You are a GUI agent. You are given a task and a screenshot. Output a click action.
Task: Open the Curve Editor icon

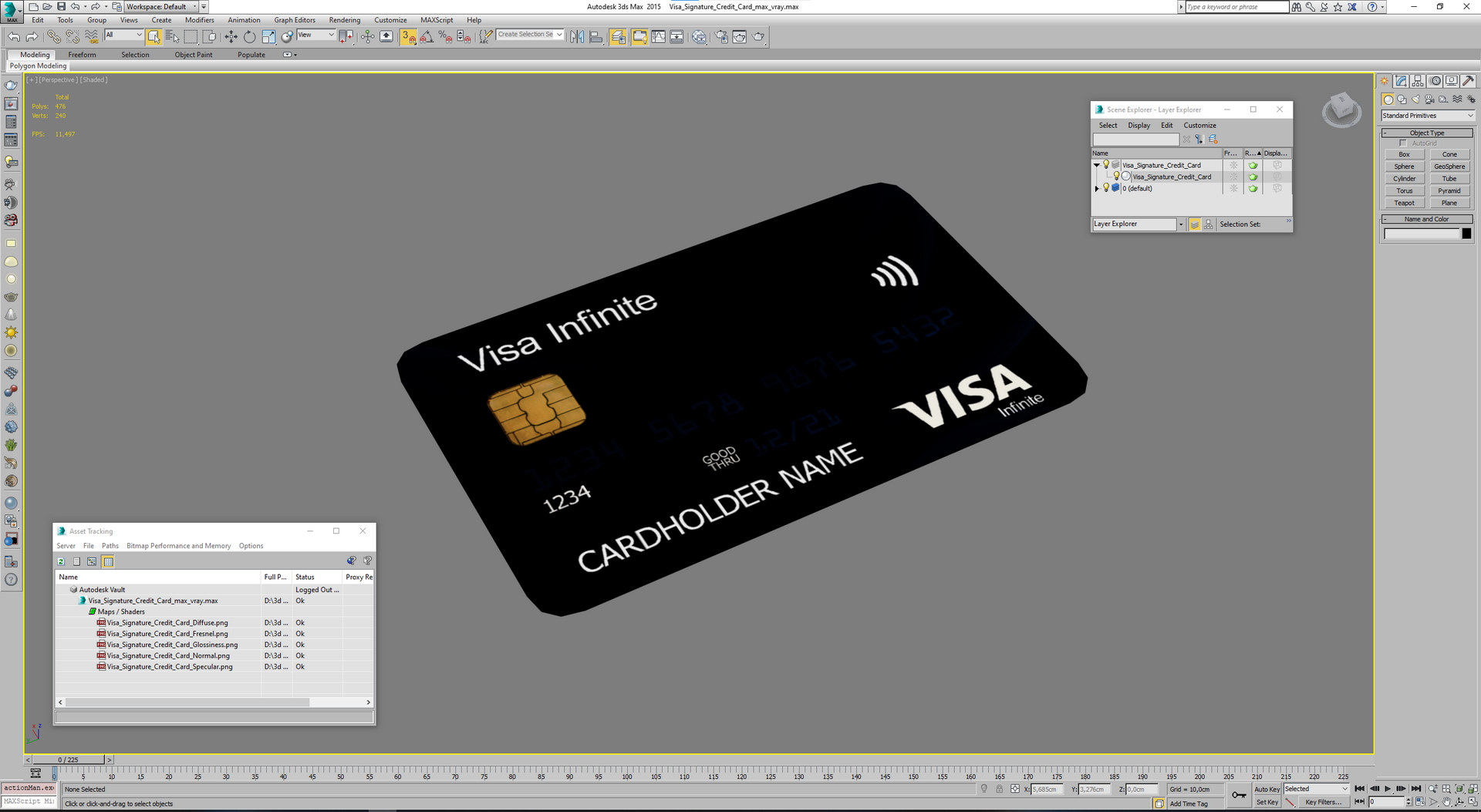click(658, 36)
